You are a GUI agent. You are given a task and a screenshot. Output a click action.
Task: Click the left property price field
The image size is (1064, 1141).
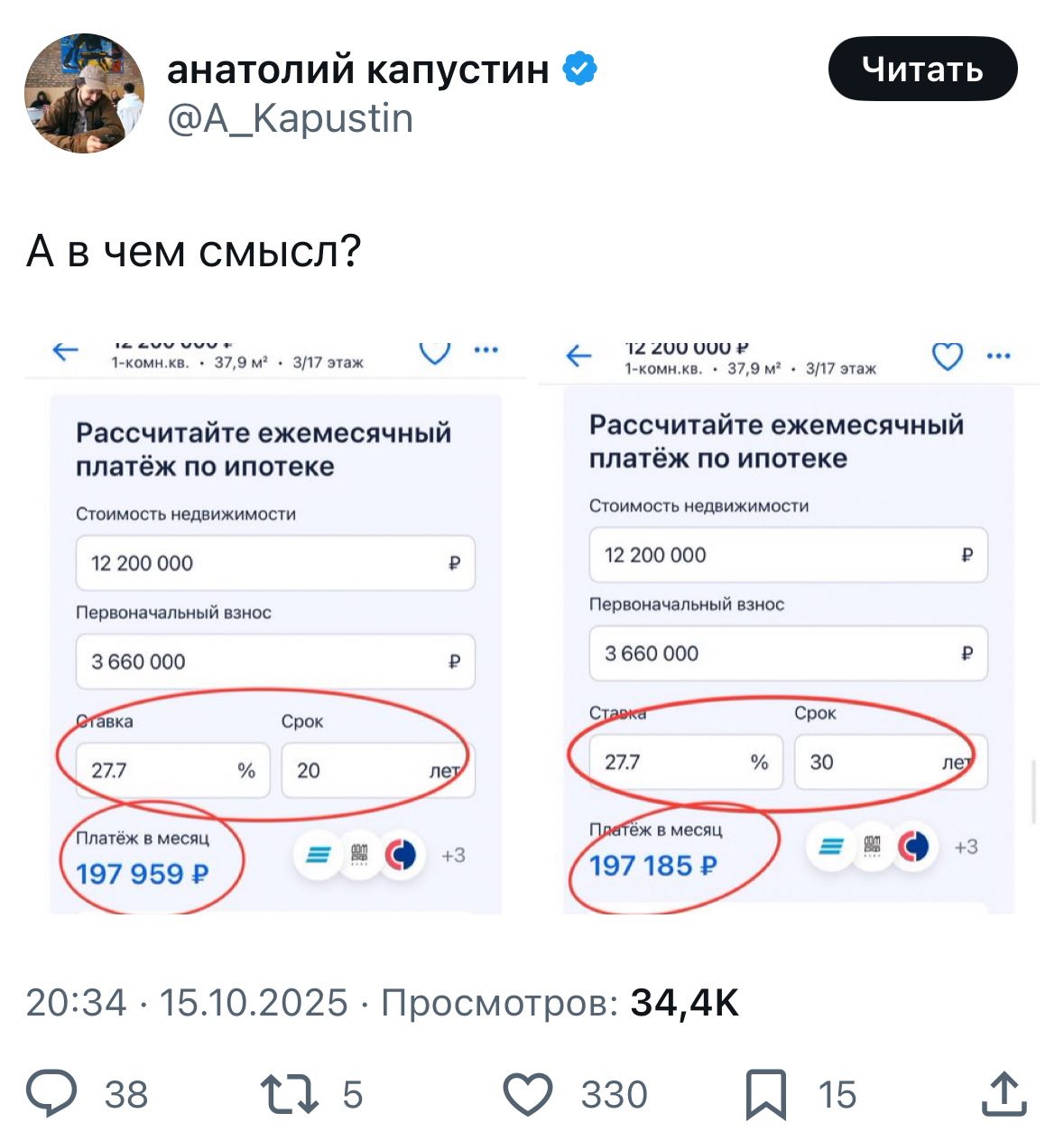coord(274,563)
